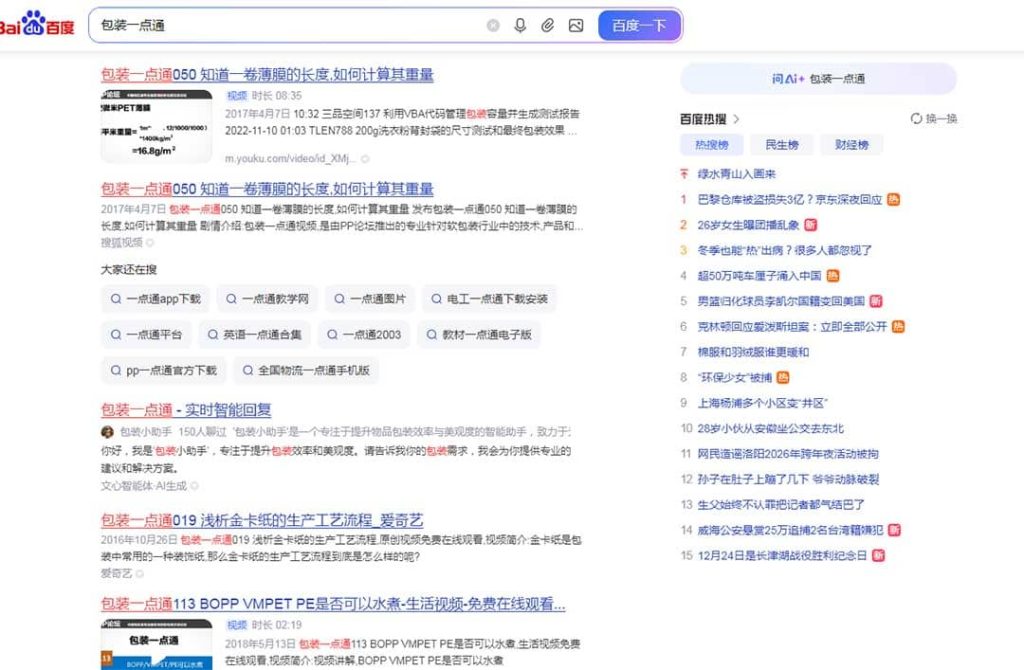Viewport: 1024px width, 670px height.
Task: Click the 一点通app下载 related search chip
Action: (x=155, y=298)
